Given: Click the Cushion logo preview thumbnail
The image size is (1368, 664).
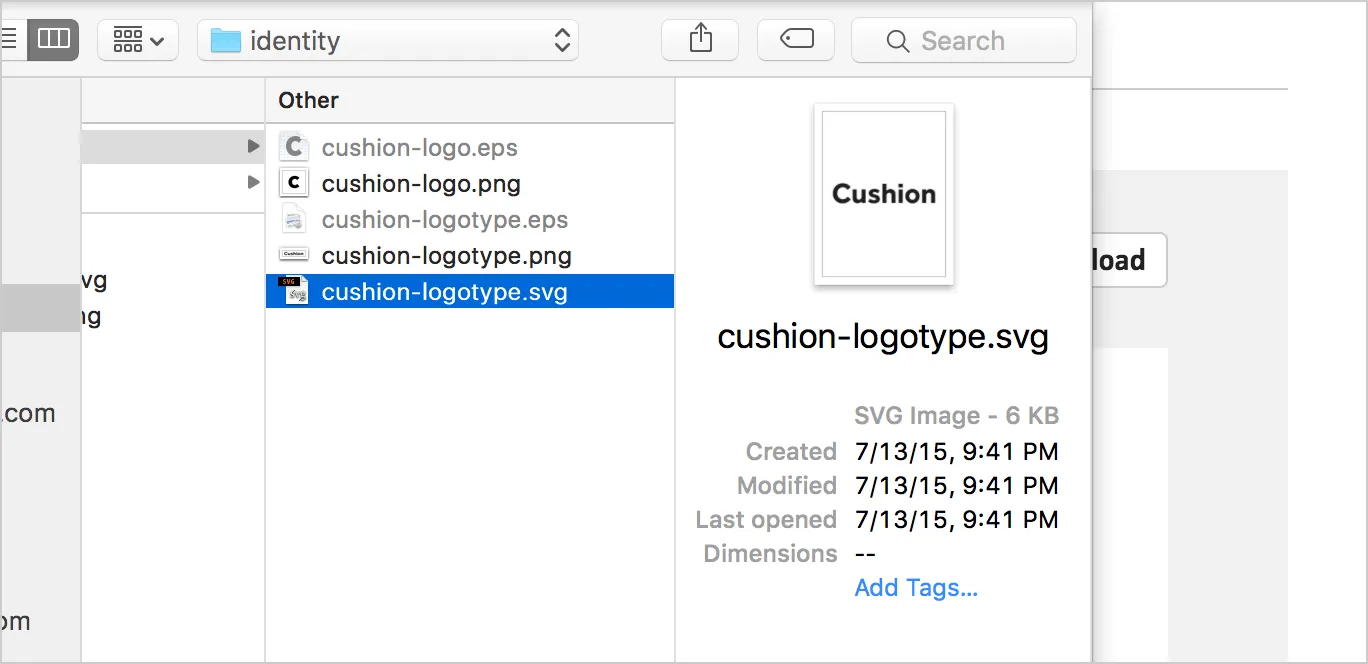Looking at the screenshot, I should point(883,195).
